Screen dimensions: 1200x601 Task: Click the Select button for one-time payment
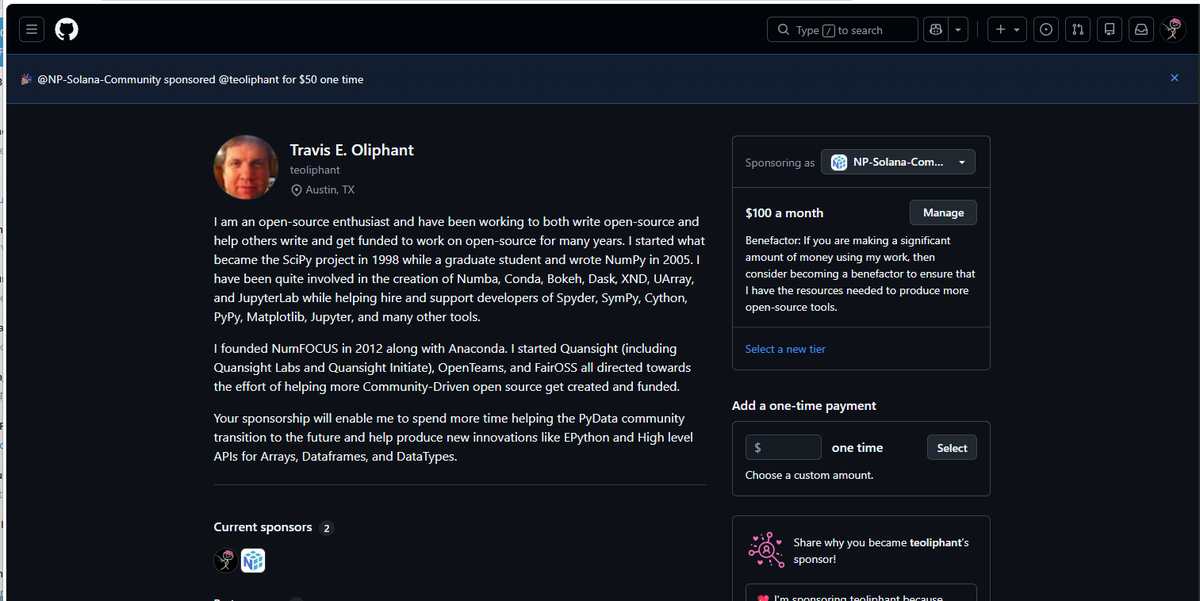click(x=952, y=448)
